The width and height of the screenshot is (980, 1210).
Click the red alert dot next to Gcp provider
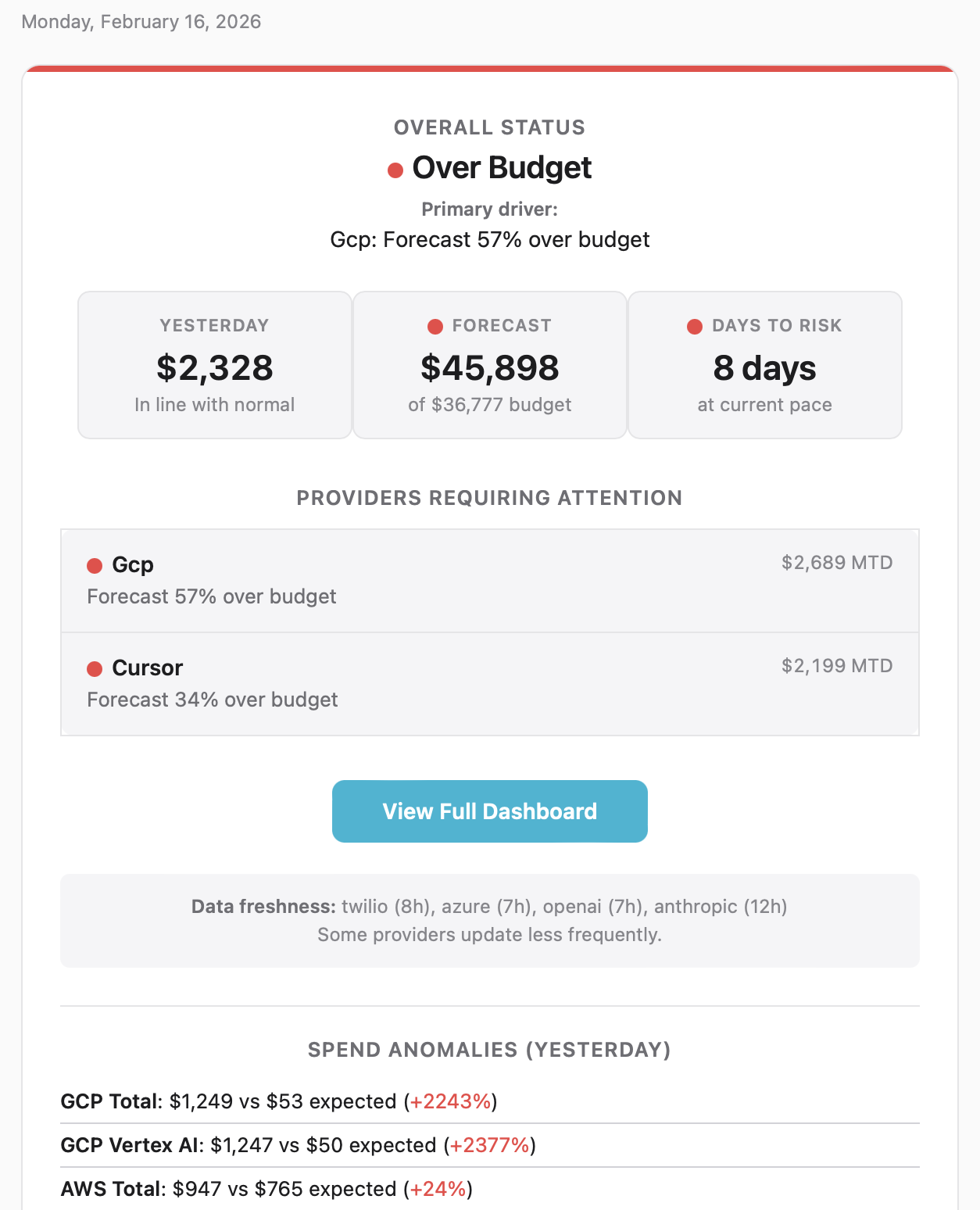pyautogui.click(x=95, y=564)
